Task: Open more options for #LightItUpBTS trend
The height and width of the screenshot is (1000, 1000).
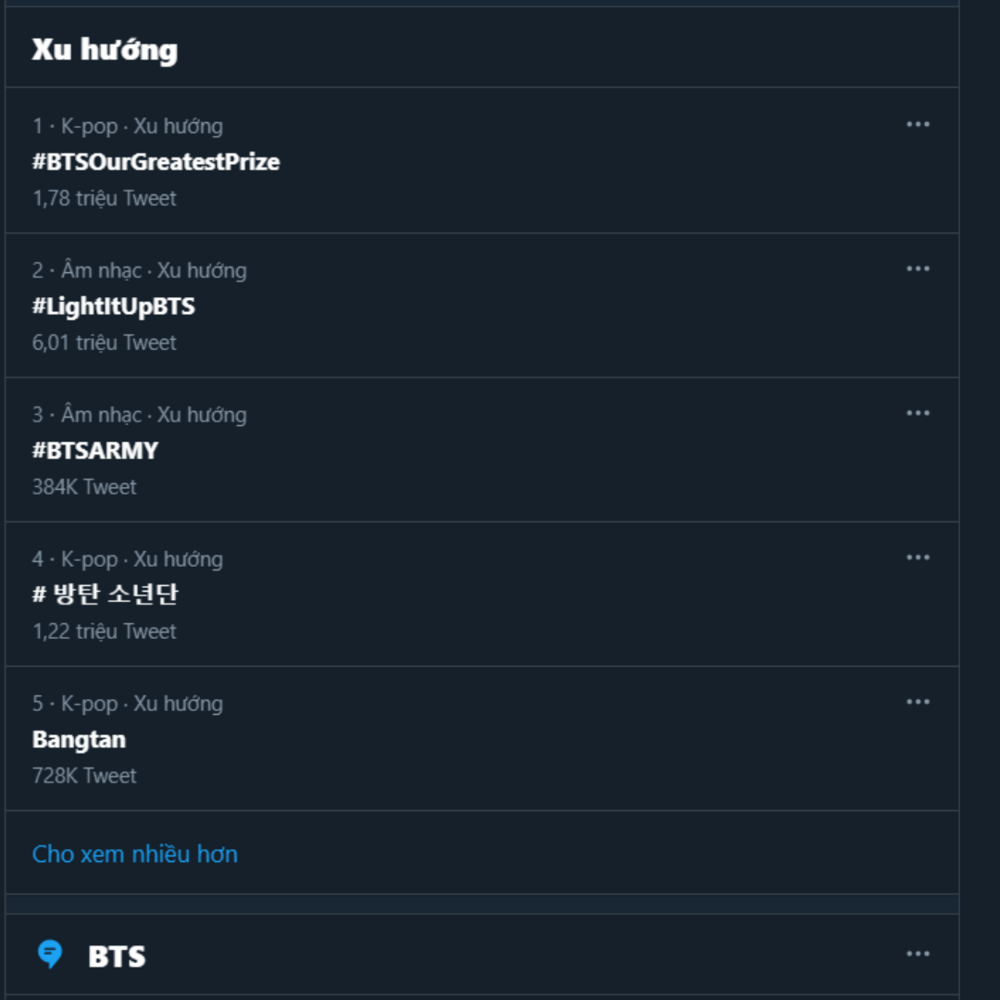Action: (x=917, y=269)
